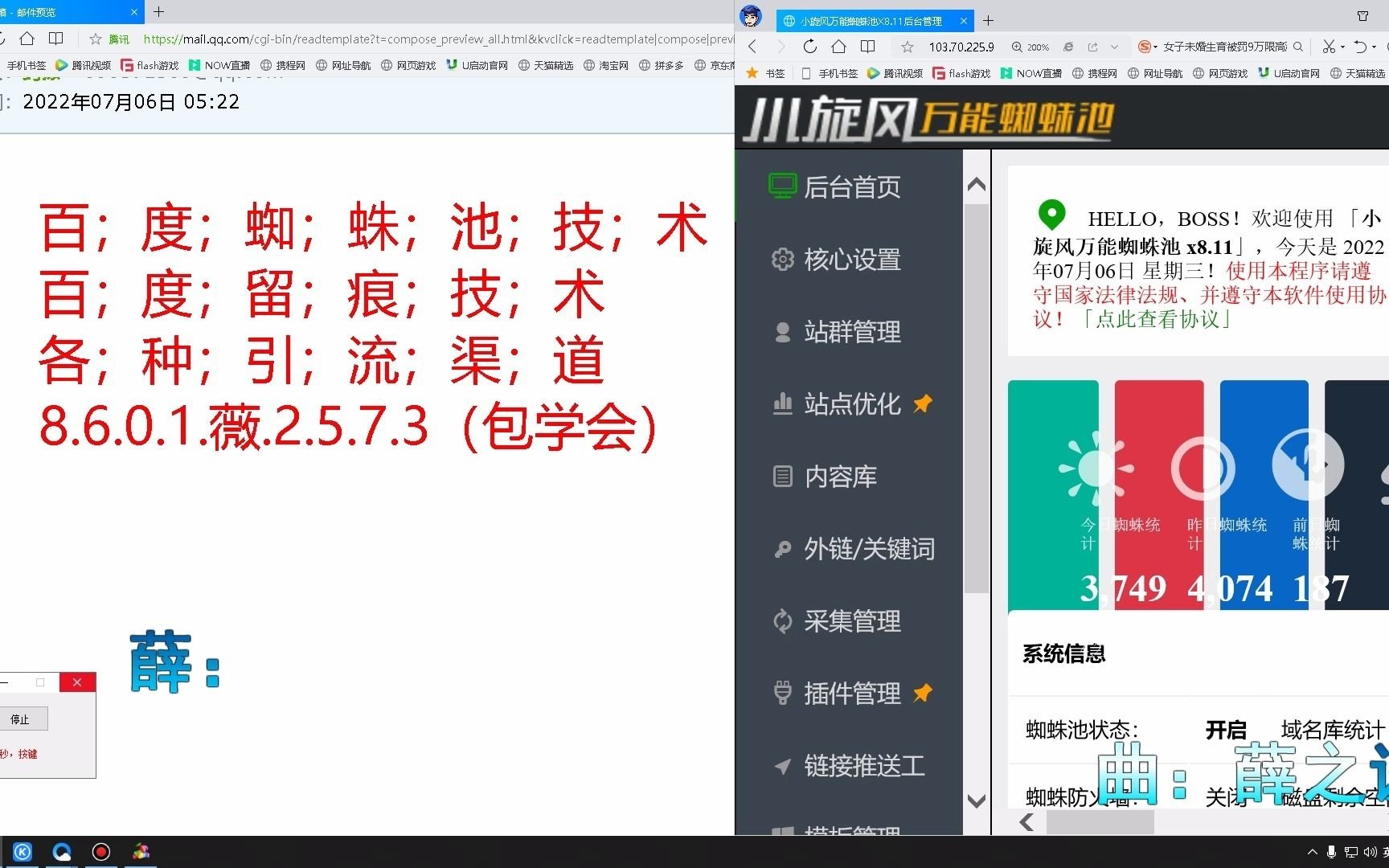Open the colorful app icon in the taskbar
The image size is (1389, 868).
click(141, 852)
